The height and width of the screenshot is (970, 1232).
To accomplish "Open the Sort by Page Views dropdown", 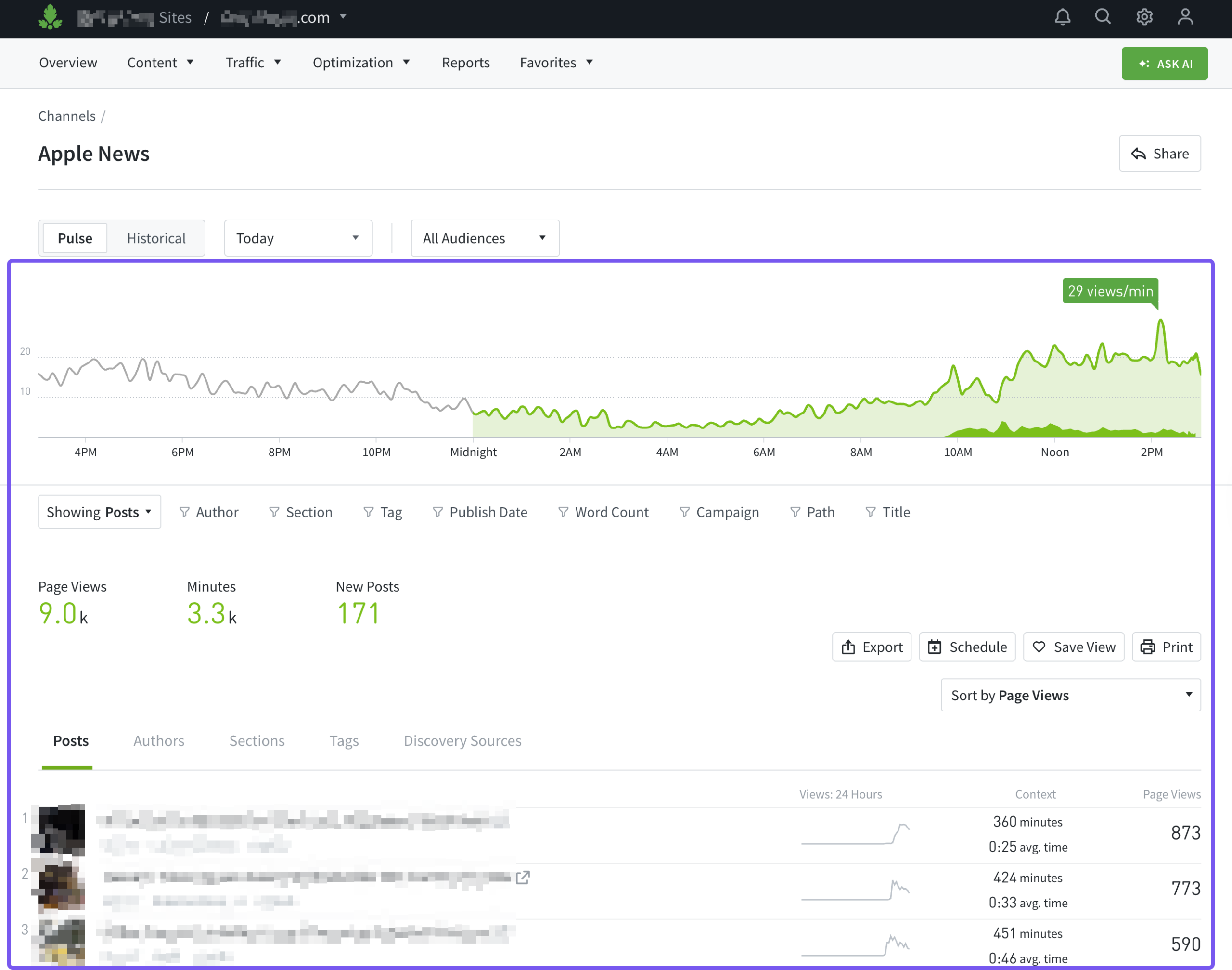I will point(1070,695).
